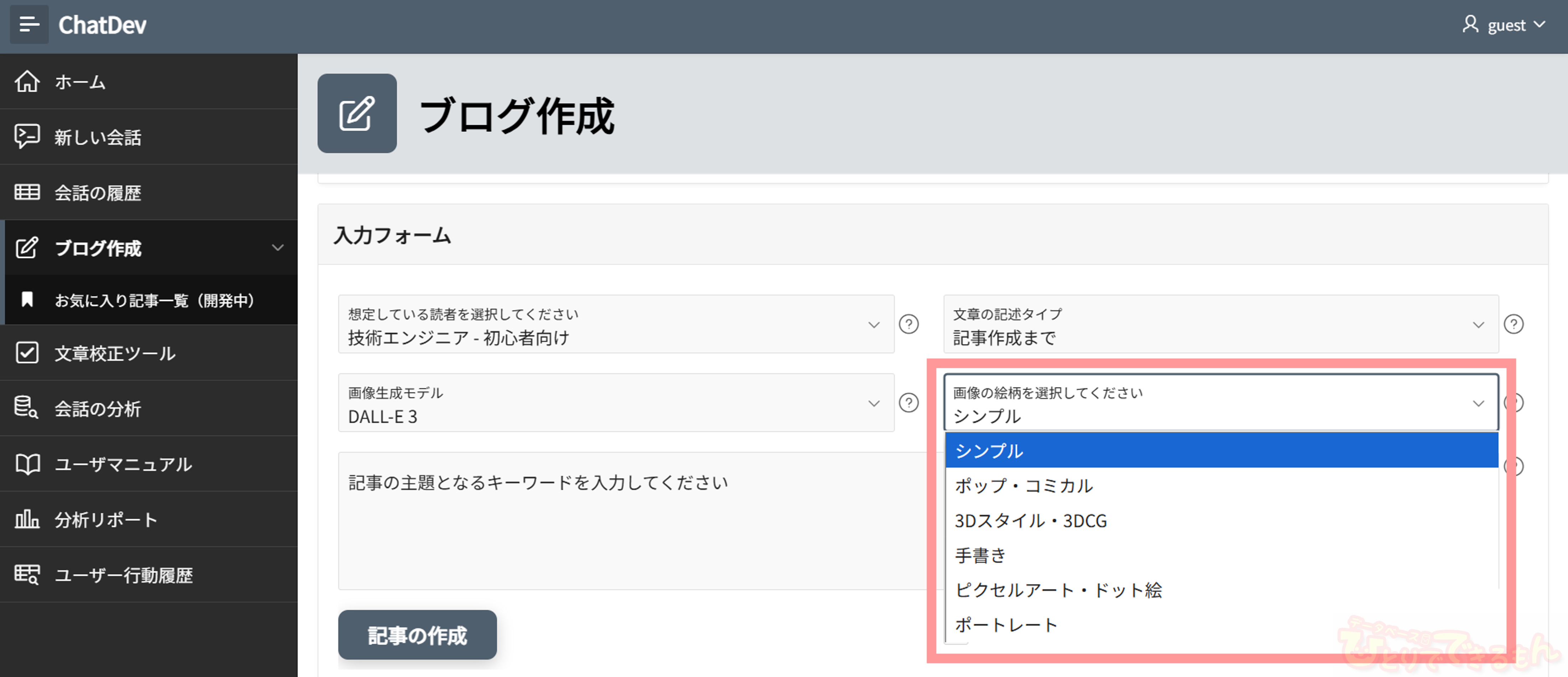Select ポップ・コミカル from the list
The width and height of the screenshot is (1568, 677).
click(x=1024, y=486)
